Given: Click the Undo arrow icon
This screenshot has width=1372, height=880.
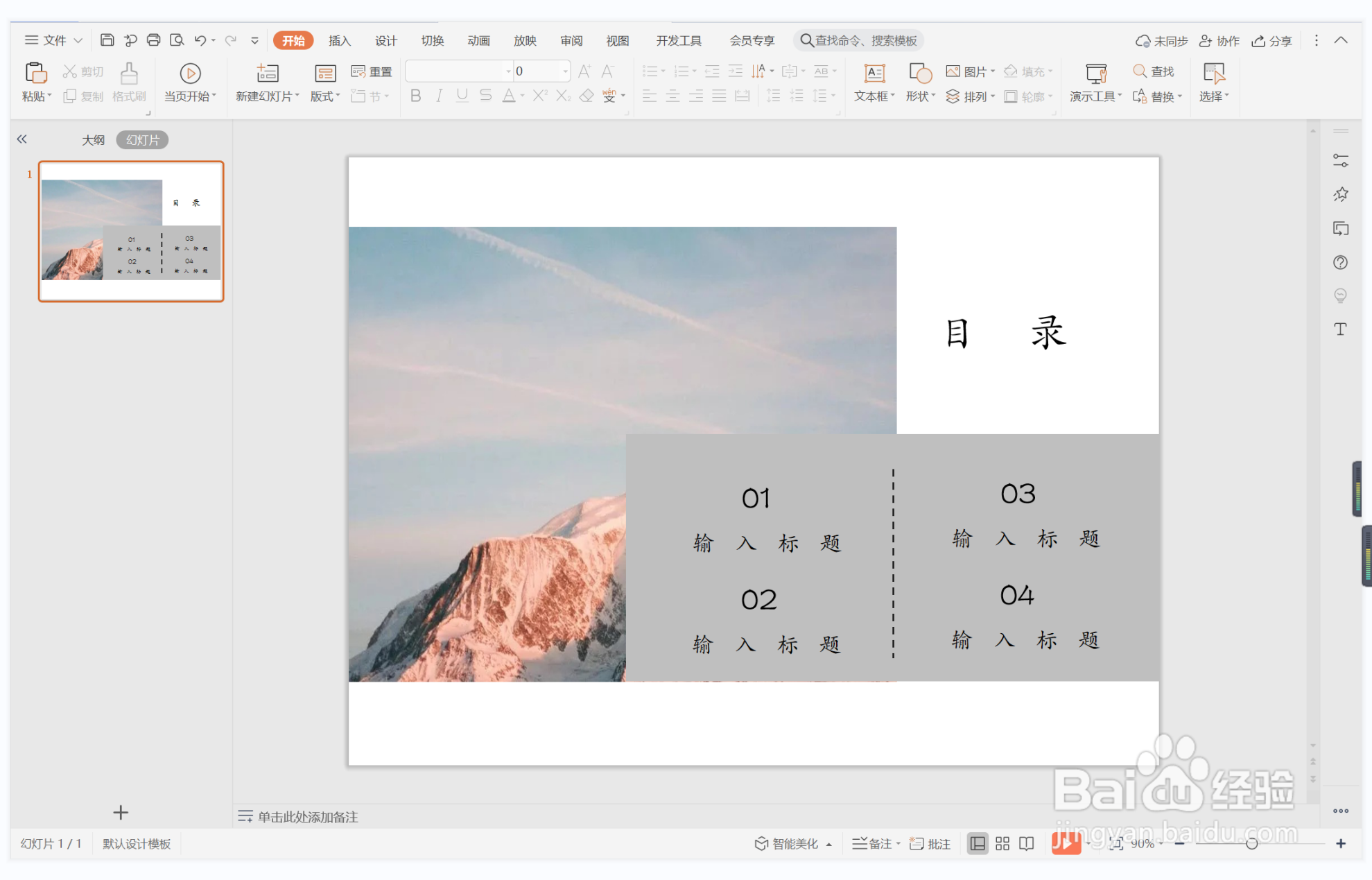Looking at the screenshot, I should coord(200,40).
